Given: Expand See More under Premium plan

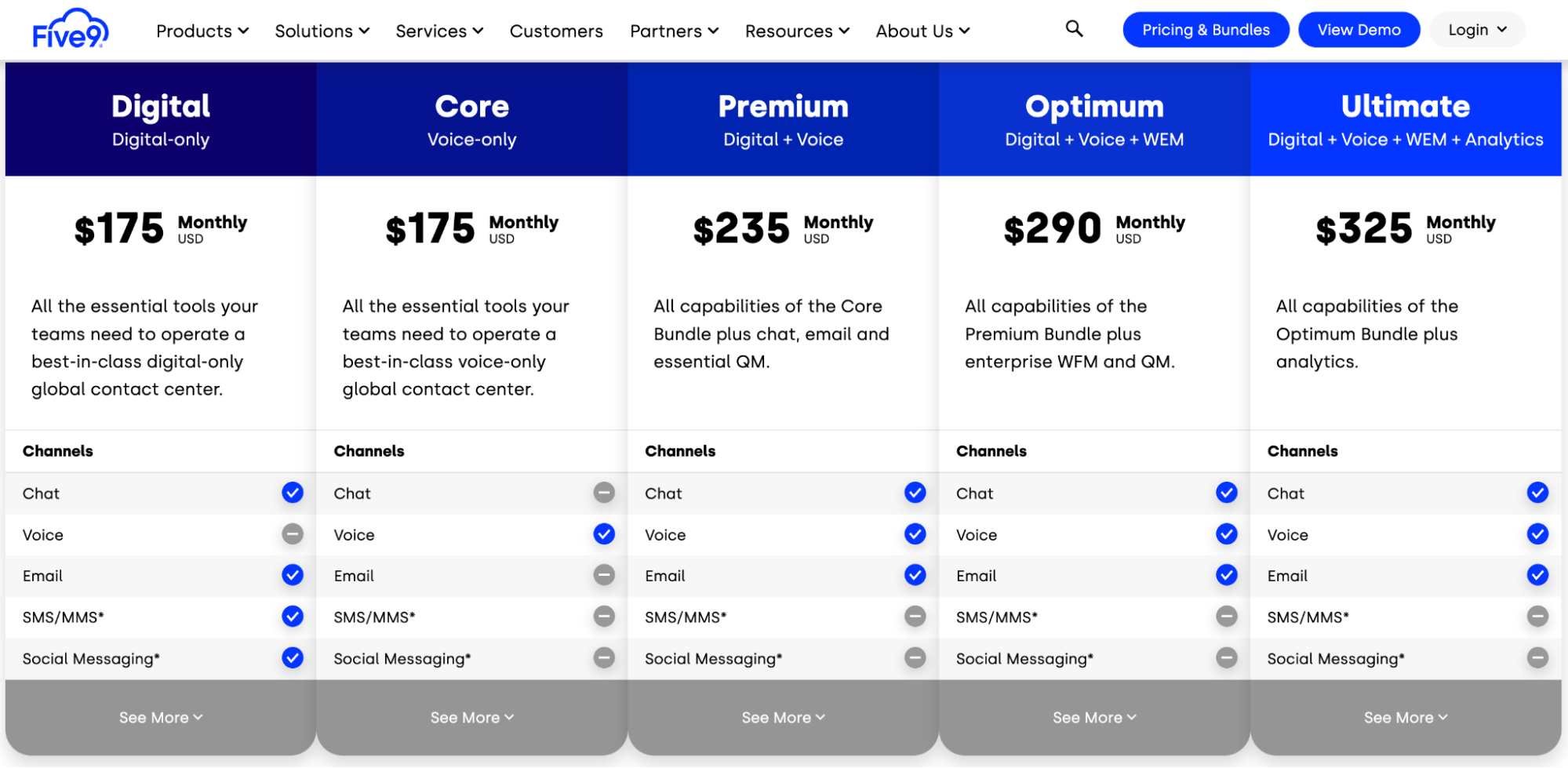Looking at the screenshot, I should click(x=783, y=718).
